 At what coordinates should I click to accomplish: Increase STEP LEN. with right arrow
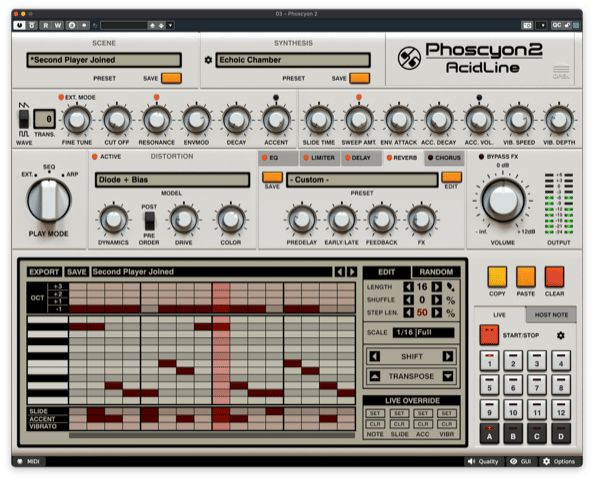pyautogui.click(x=436, y=313)
